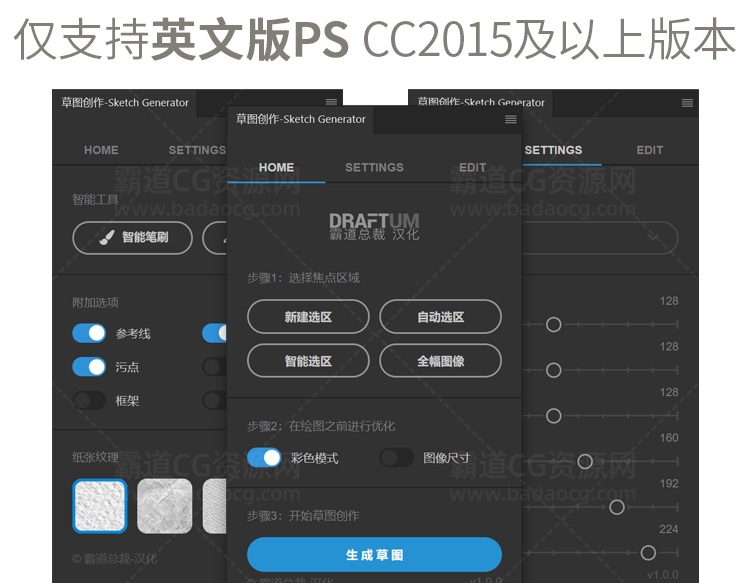Click the front panel's 草图创作-Sketch Generator title tab
Image resolution: width=750 pixels, height=583 pixels.
(300, 119)
